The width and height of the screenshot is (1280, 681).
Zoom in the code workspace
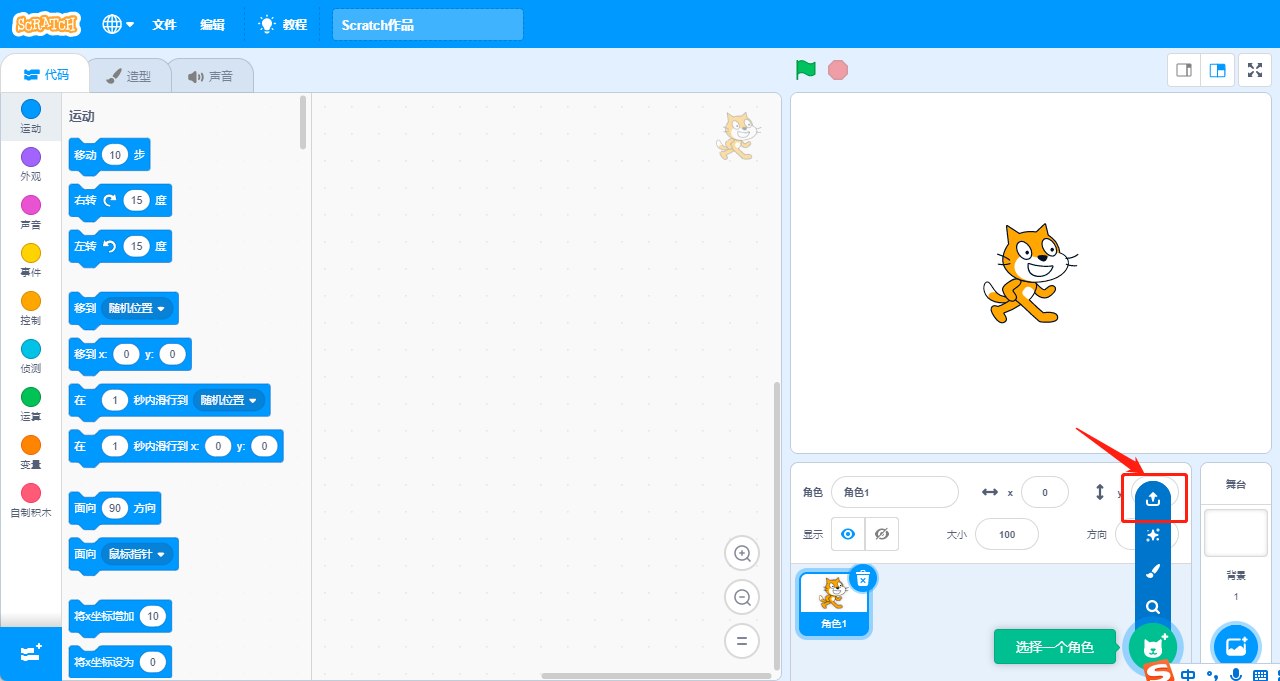(742, 553)
